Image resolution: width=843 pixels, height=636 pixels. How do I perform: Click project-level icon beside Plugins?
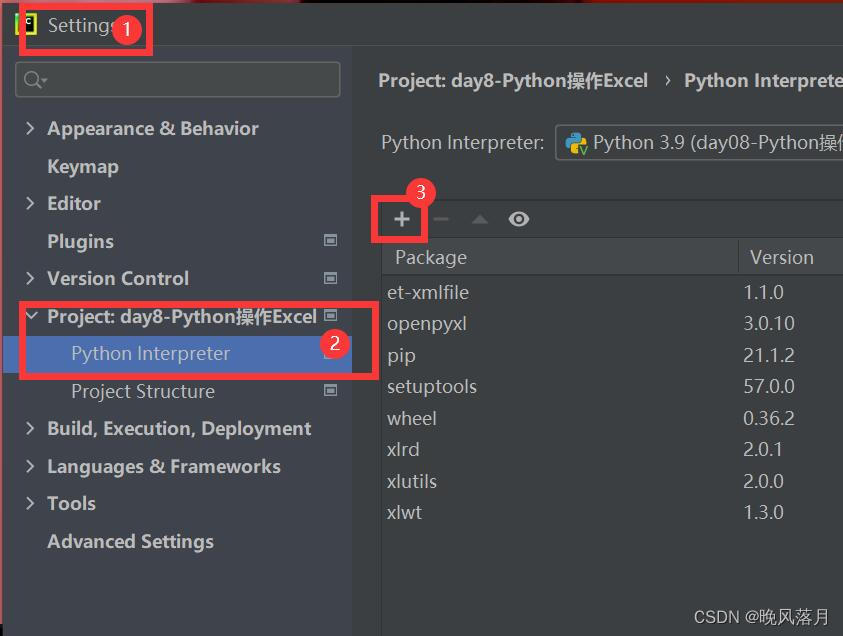(x=330, y=240)
